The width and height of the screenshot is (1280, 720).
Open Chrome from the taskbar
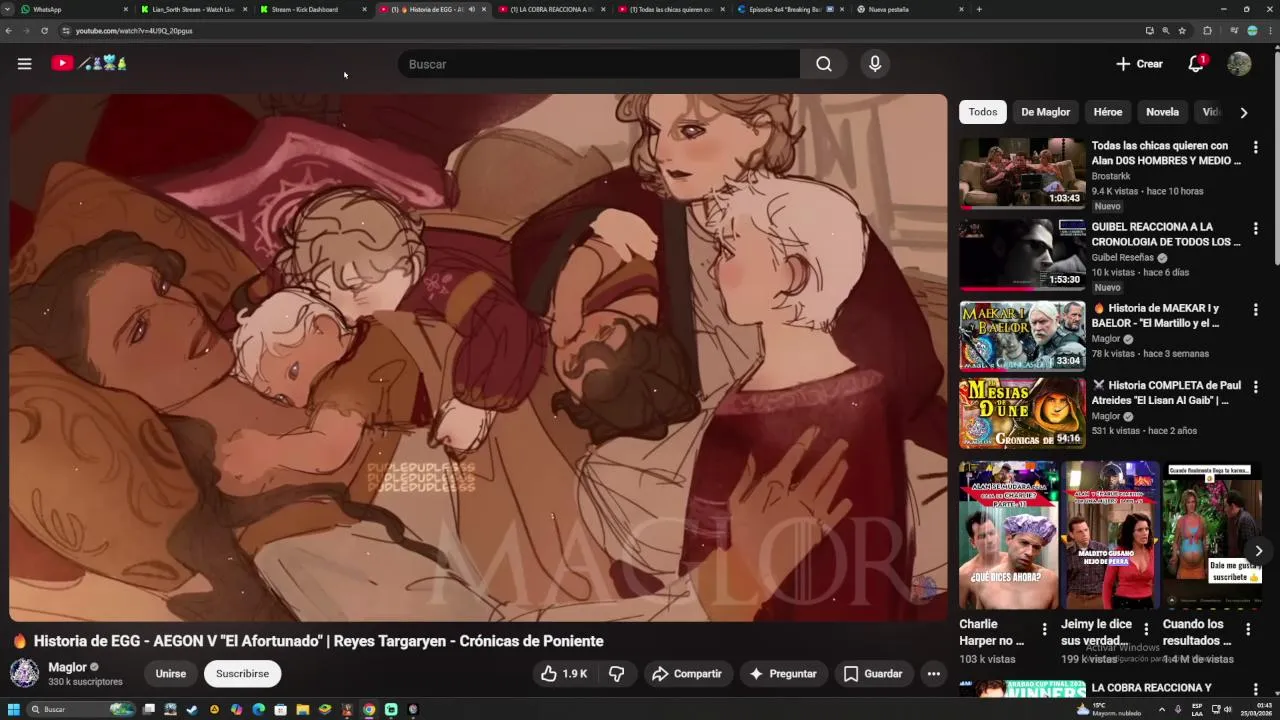pos(368,709)
